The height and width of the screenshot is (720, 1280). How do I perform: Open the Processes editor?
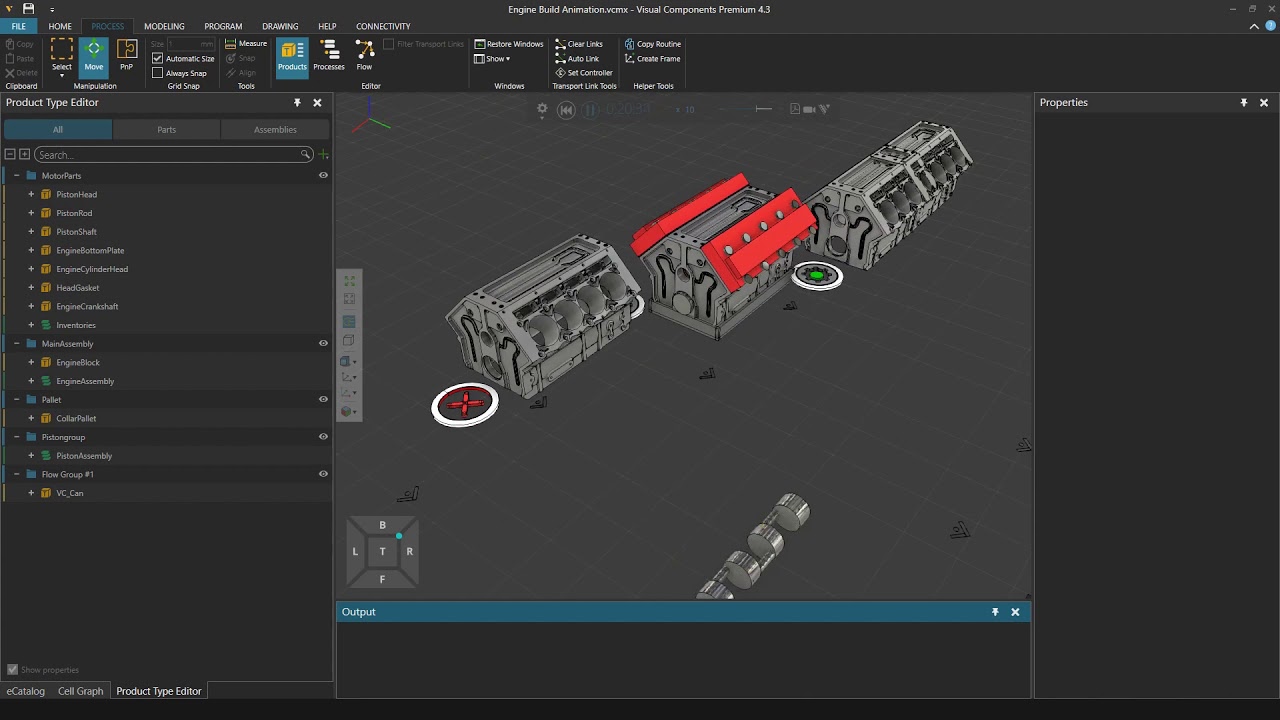329,55
